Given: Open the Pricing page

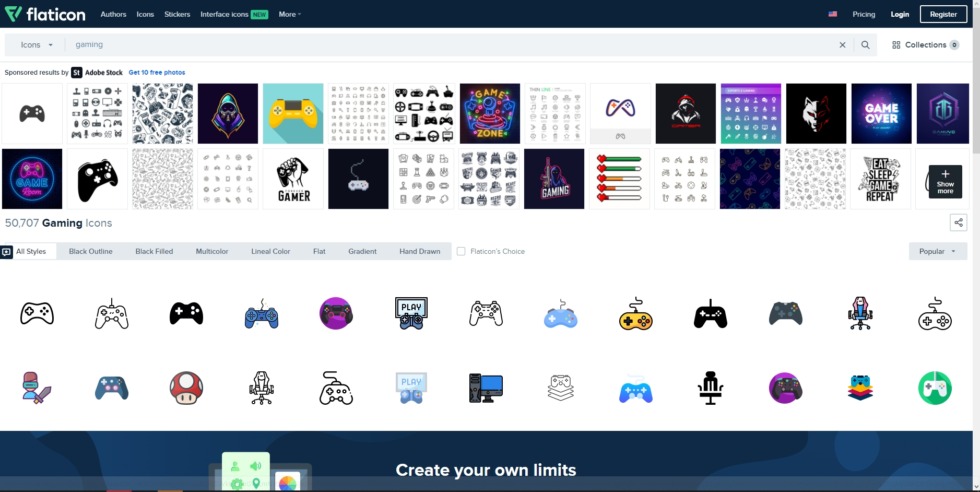Looking at the screenshot, I should pyautogui.click(x=864, y=14).
